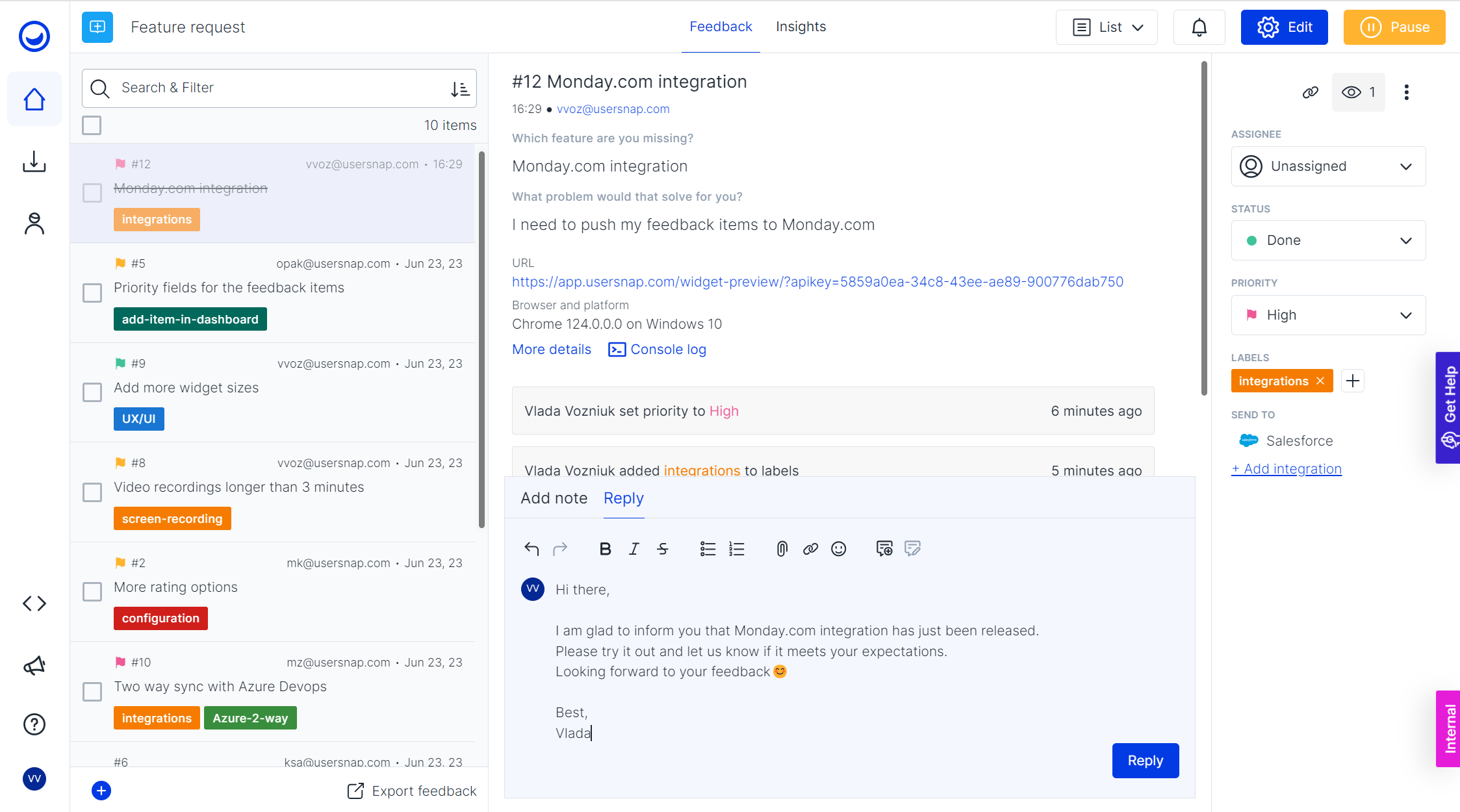Click the sort order icon in search bar
The image size is (1460, 812).
(460, 89)
